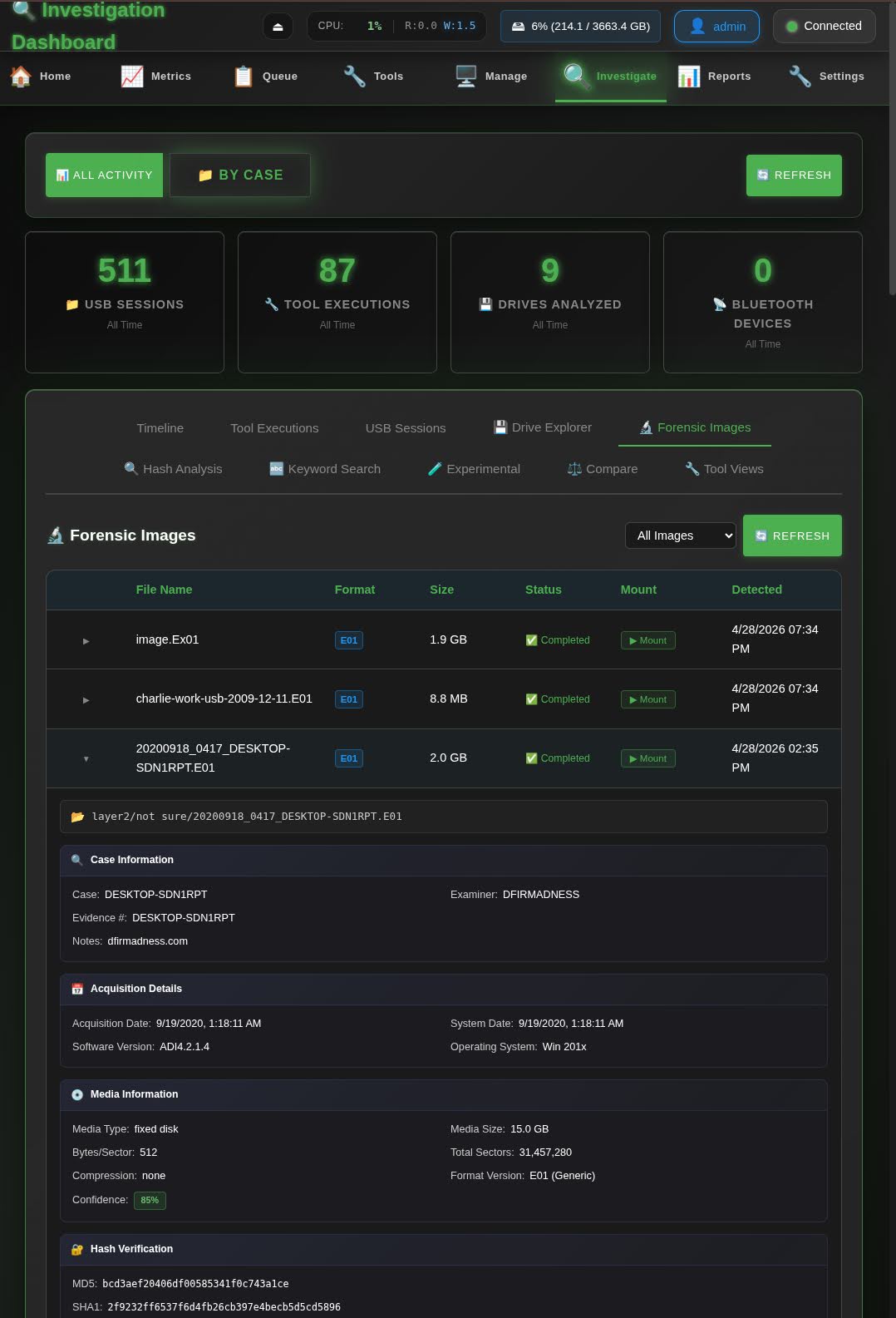Click the Investigation Dashboard magnifier logo

point(24,9)
